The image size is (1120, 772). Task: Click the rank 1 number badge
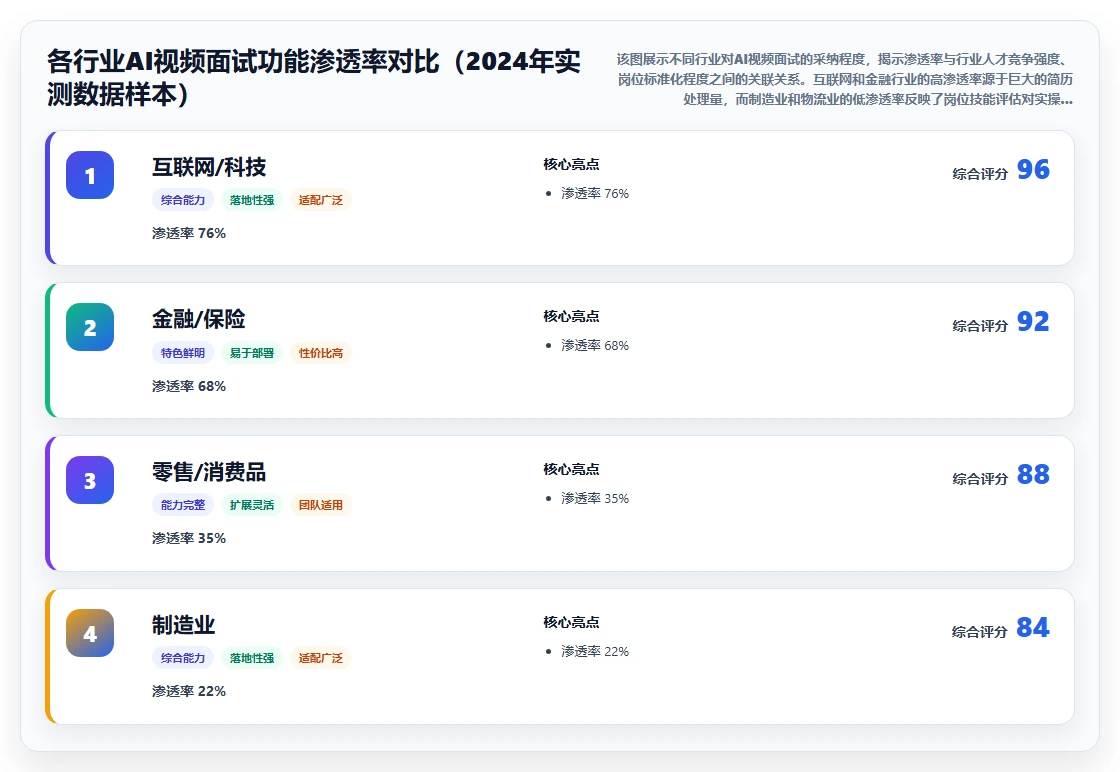click(90, 175)
